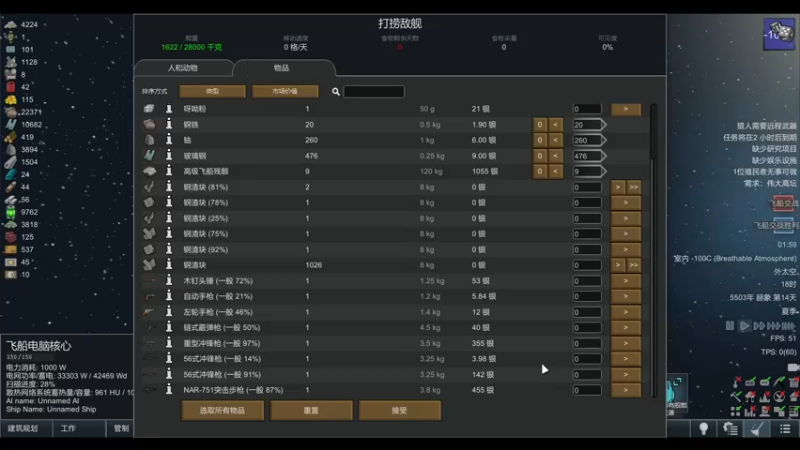Screen dimensions: 800x450
Task: Switch to the 人和动物 tab
Action: click(183, 68)
